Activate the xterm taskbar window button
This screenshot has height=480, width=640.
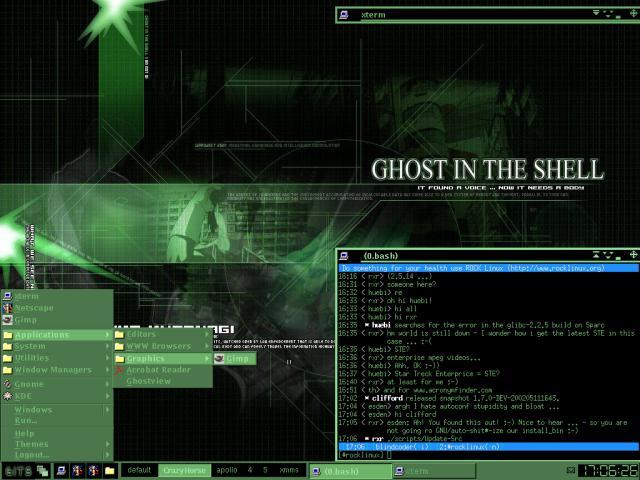point(434,471)
